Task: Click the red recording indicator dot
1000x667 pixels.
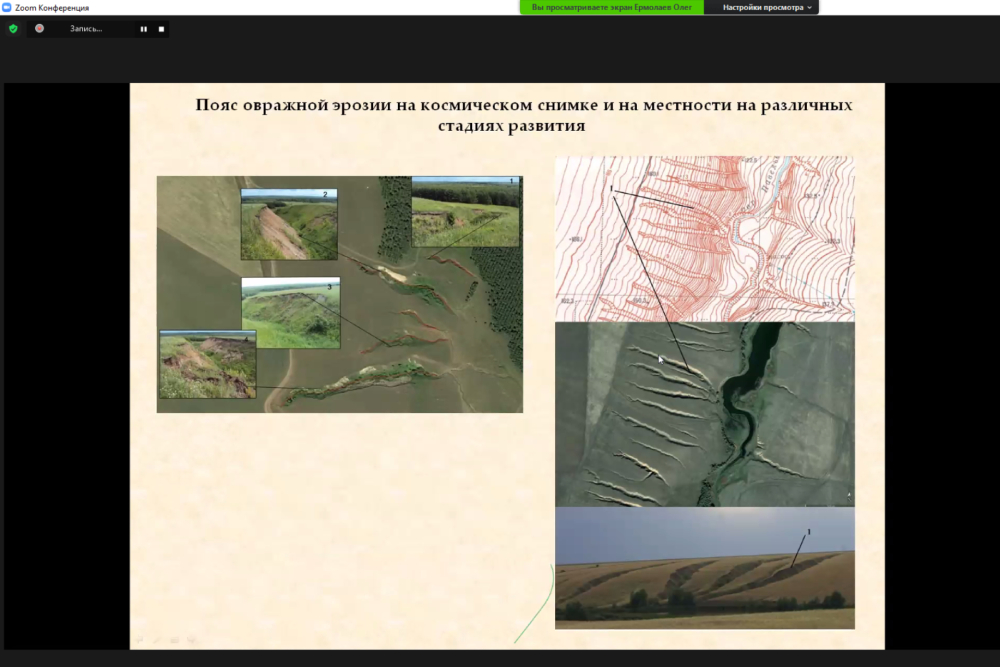Action: coord(39,29)
